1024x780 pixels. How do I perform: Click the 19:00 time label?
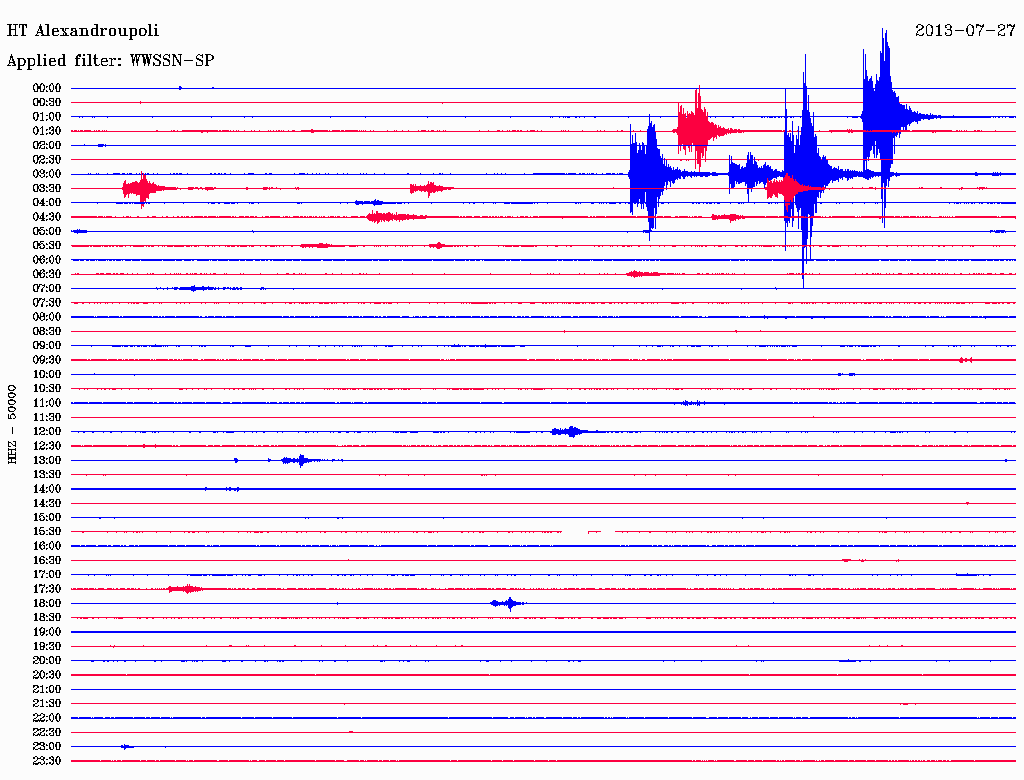tap(47, 632)
